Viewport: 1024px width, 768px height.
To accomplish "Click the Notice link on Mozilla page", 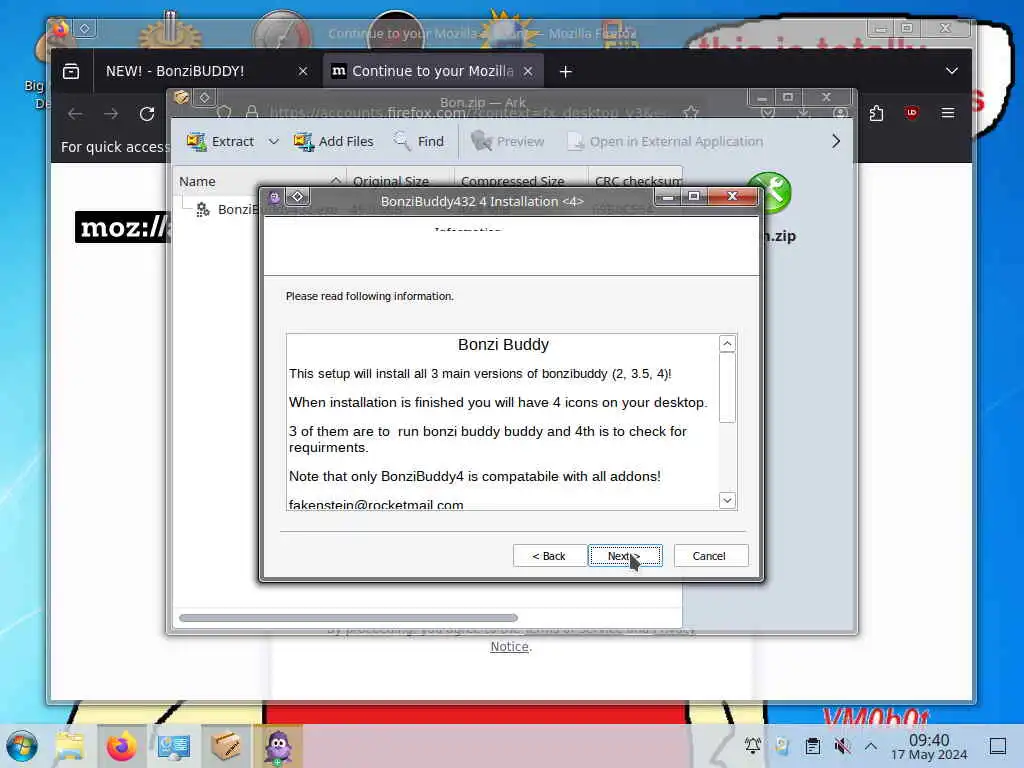I will (509, 647).
